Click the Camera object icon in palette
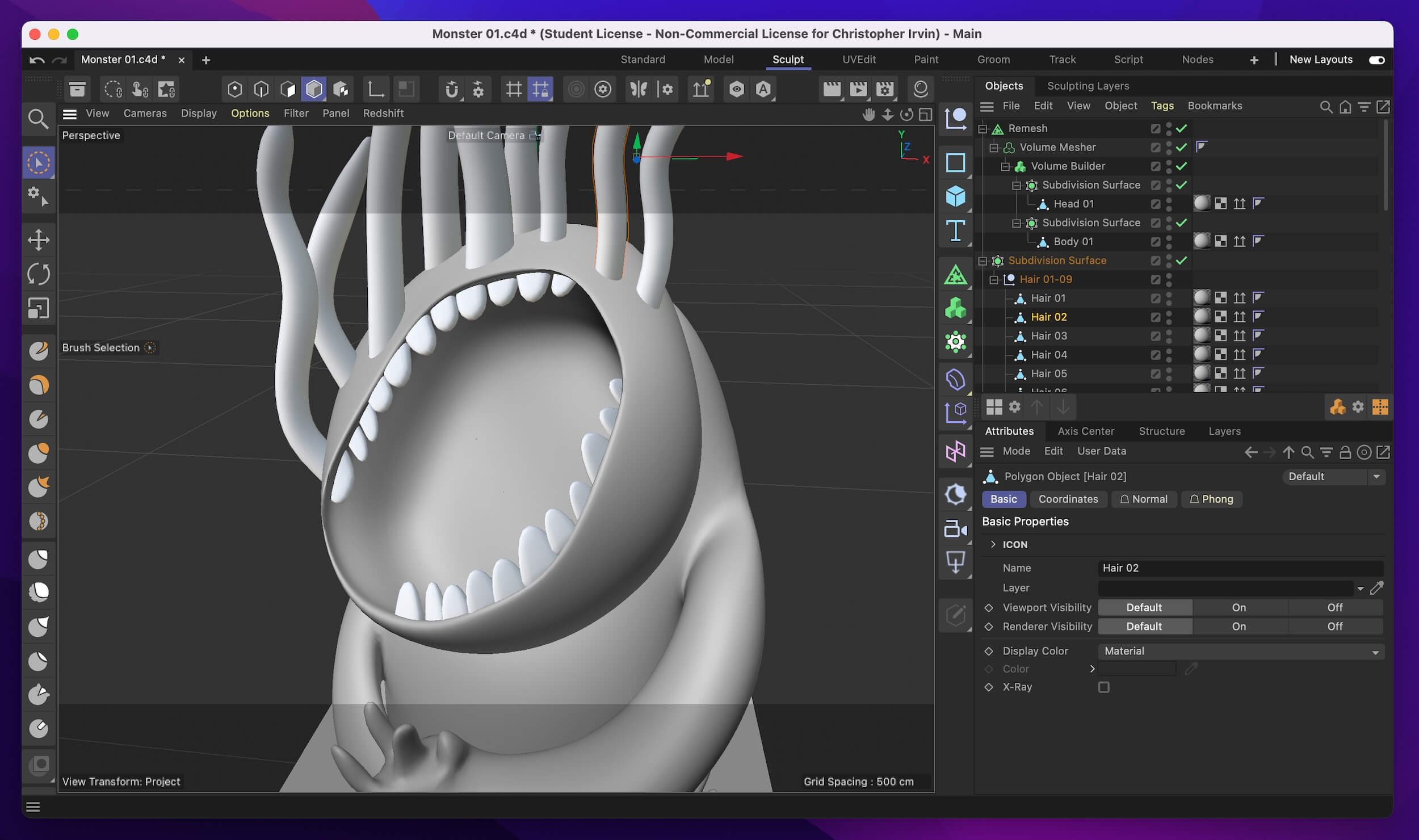This screenshot has width=1419, height=840. tap(956, 529)
